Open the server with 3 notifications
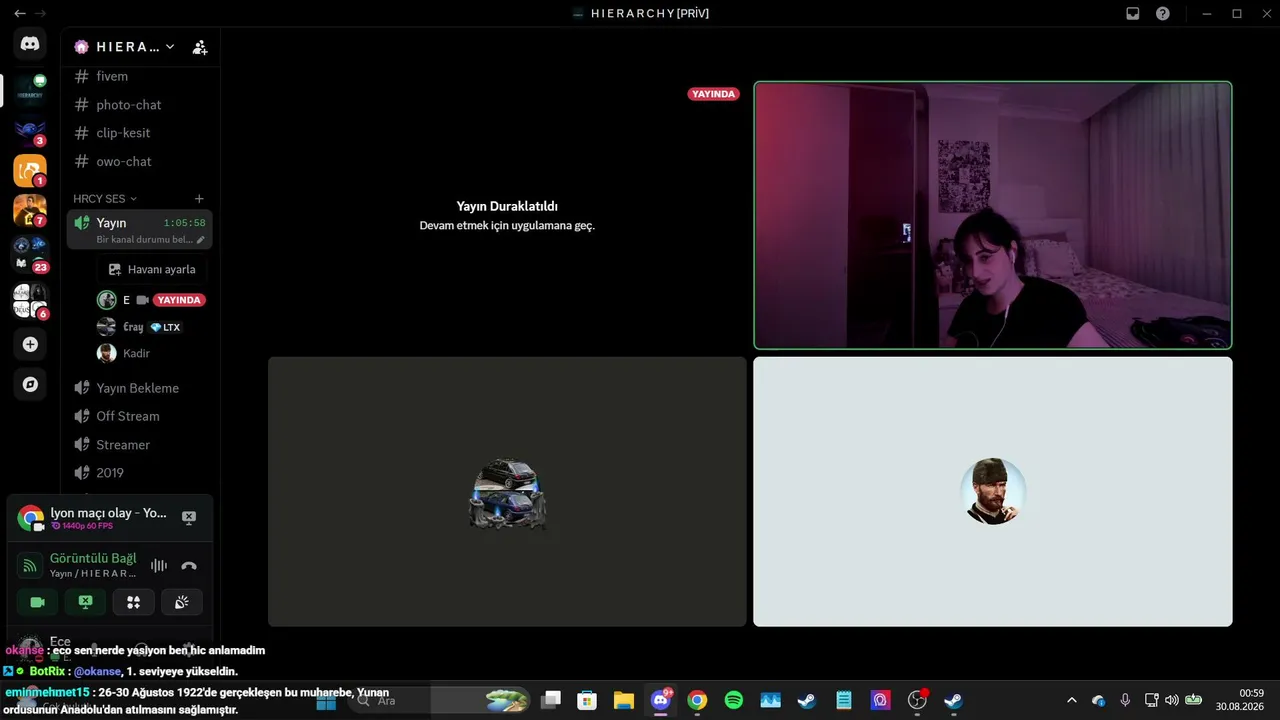Screen dimensions: 1280x720 pos(30,131)
